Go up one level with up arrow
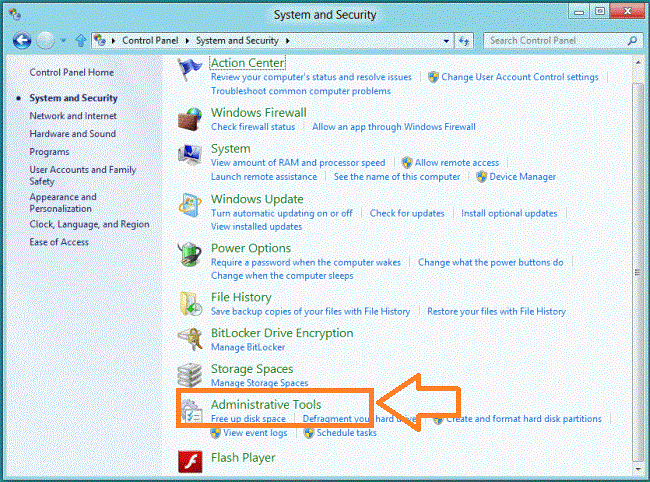The width and height of the screenshot is (650, 482). coord(81,41)
